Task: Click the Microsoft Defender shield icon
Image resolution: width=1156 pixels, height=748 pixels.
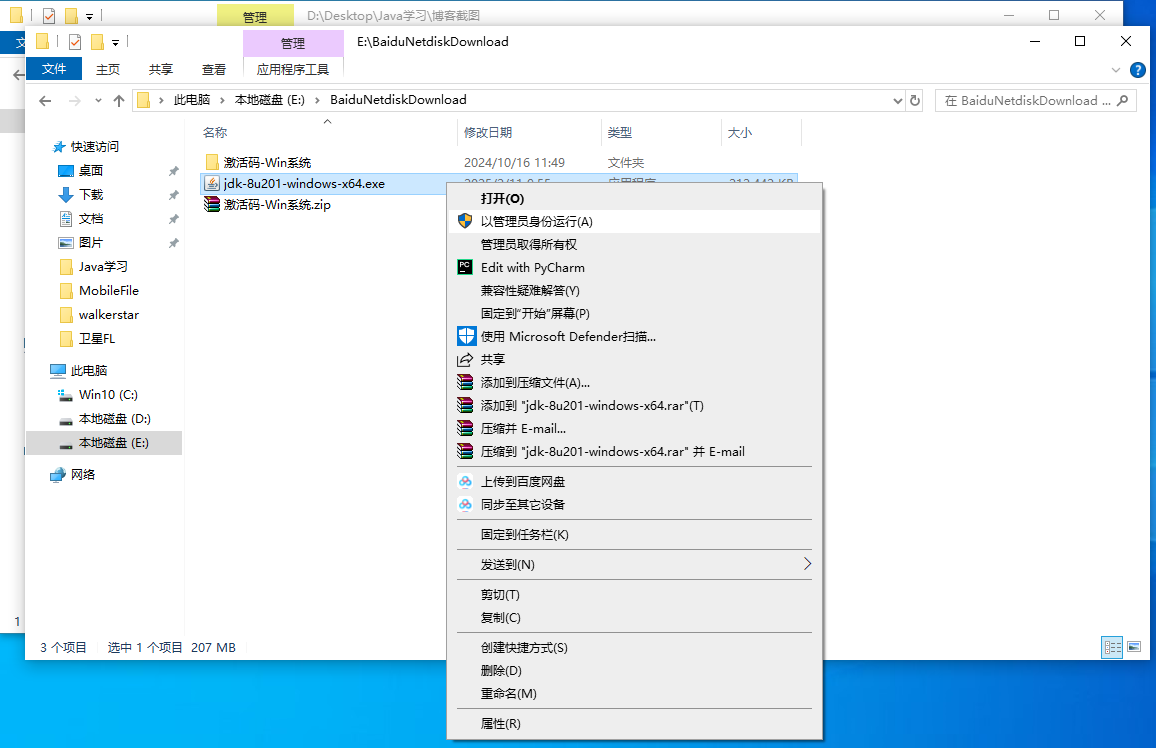Action: (466, 336)
